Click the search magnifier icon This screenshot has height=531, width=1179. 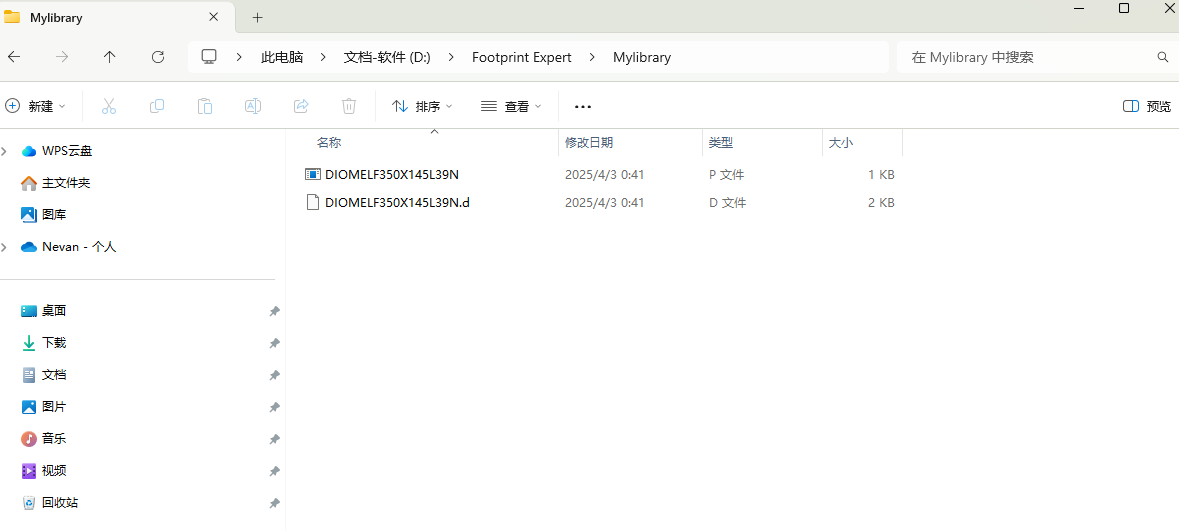(x=1162, y=57)
